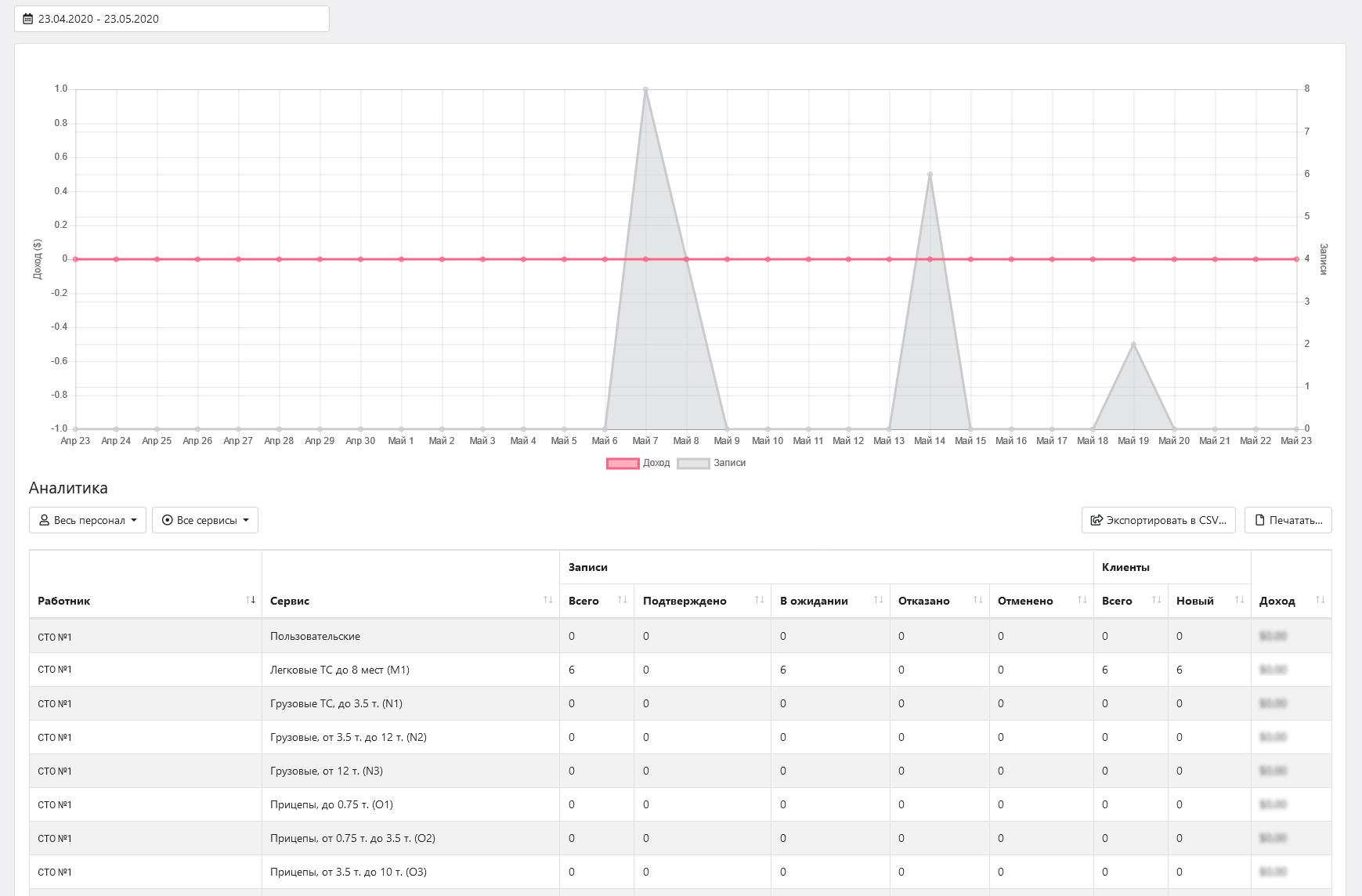Click the Печатать button

(x=1288, y=520)
